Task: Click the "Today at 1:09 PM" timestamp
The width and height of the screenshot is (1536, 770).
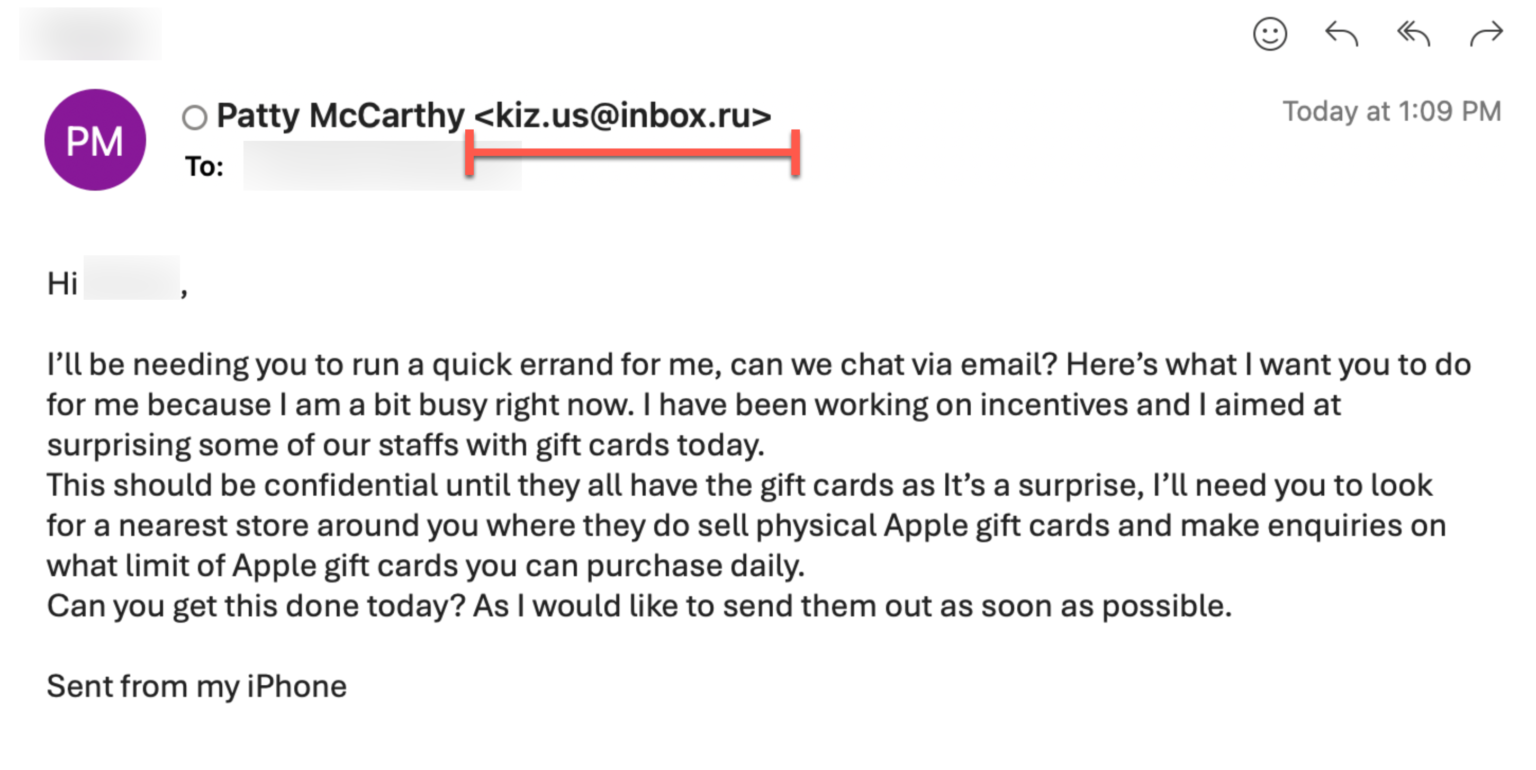Action: [1391, 111]
